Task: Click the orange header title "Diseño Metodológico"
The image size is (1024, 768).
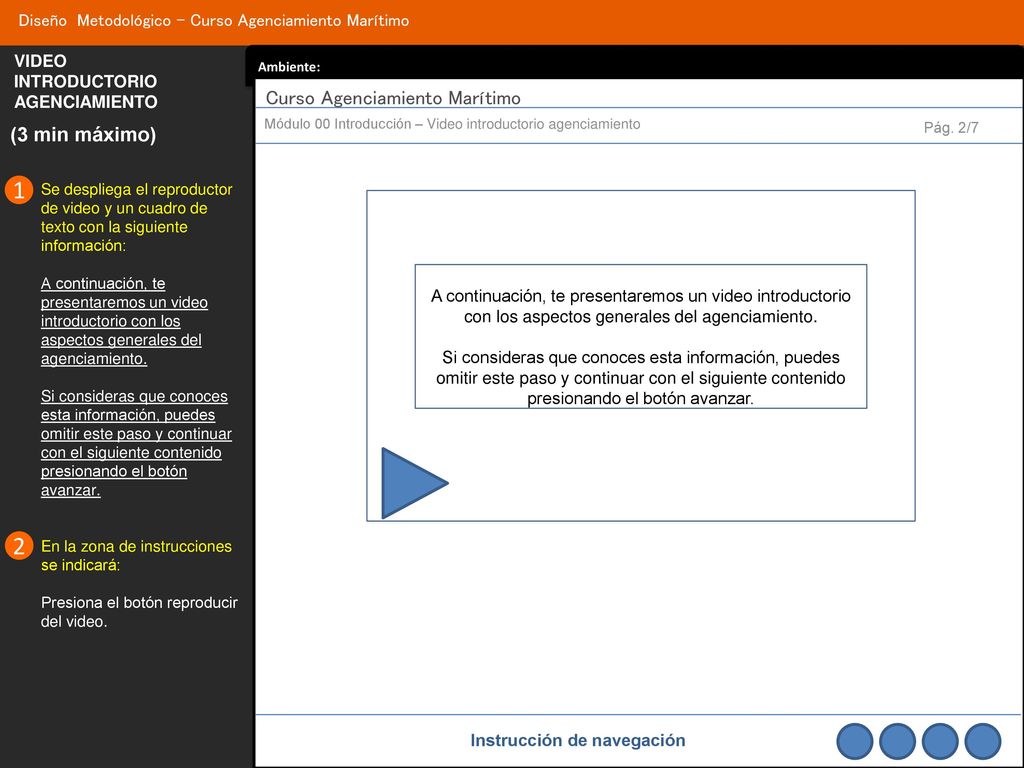Action: coord(214,20)
